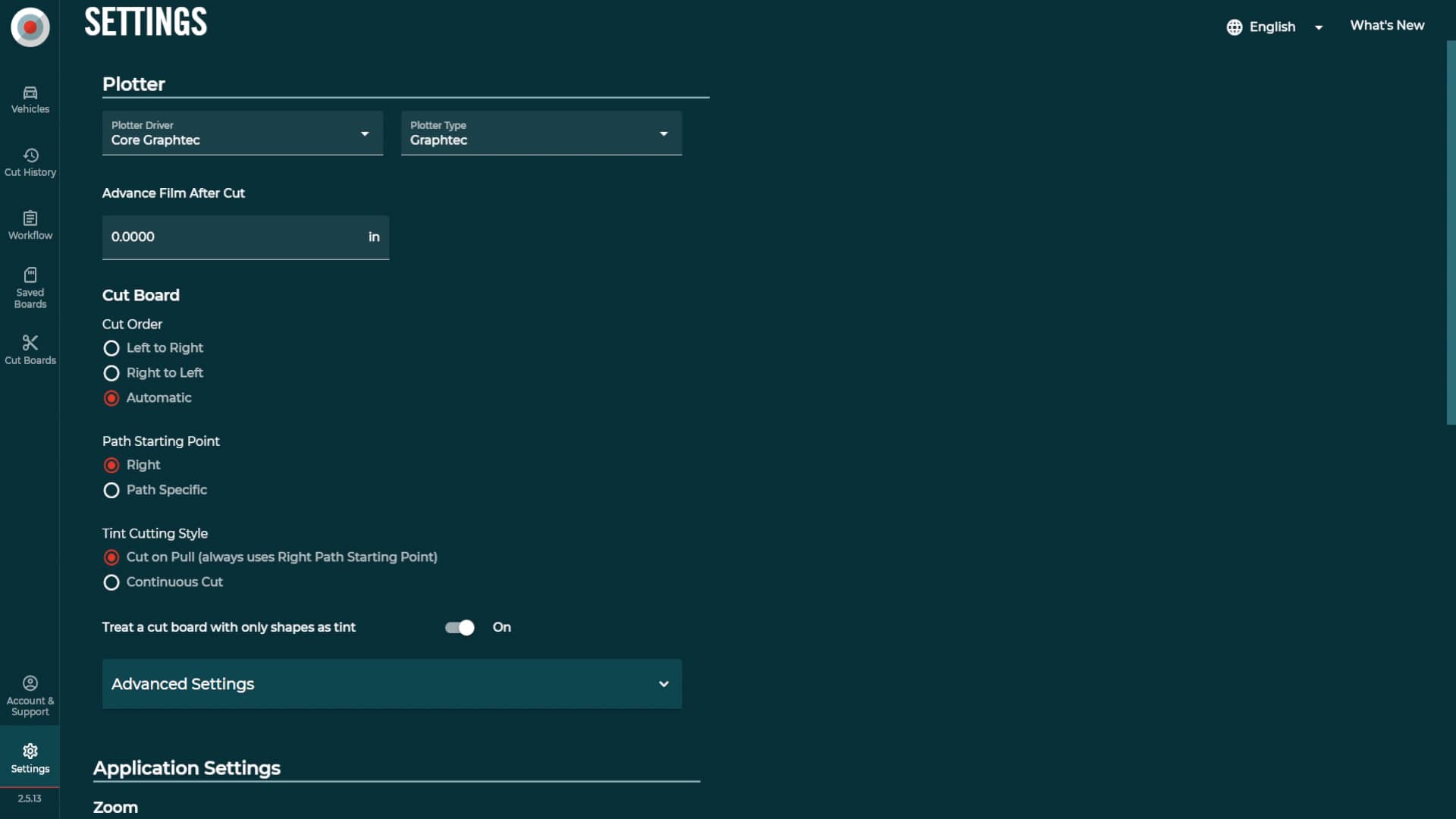The width and height of the screenshot is (1456, 819).
Task: Select Left to Right cut order
Action: pos(111,348)
